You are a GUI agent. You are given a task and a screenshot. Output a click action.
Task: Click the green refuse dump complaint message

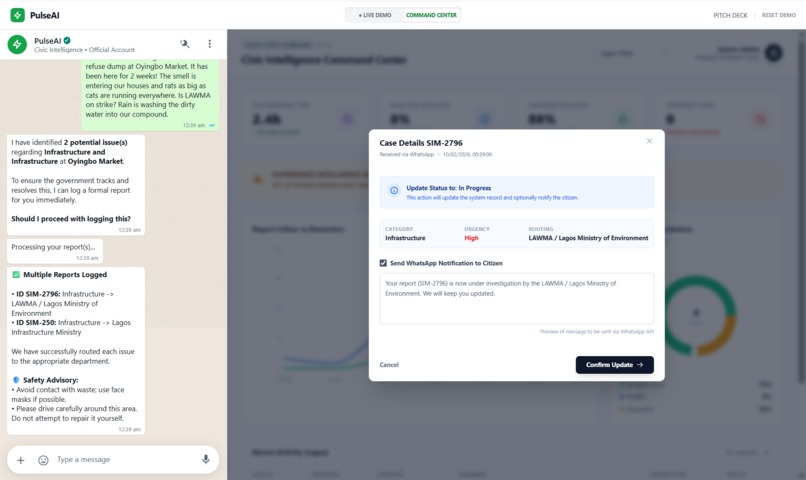tap(150, 94)
